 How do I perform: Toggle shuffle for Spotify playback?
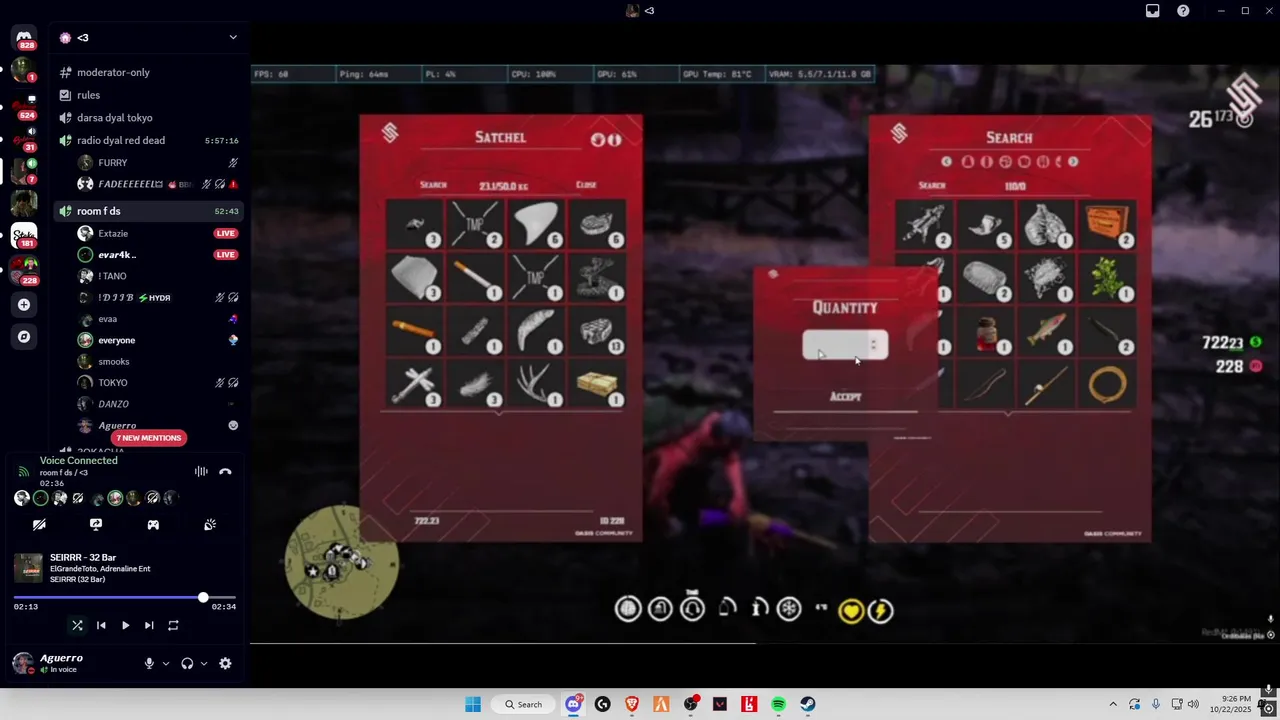click(x=77, y=625)
